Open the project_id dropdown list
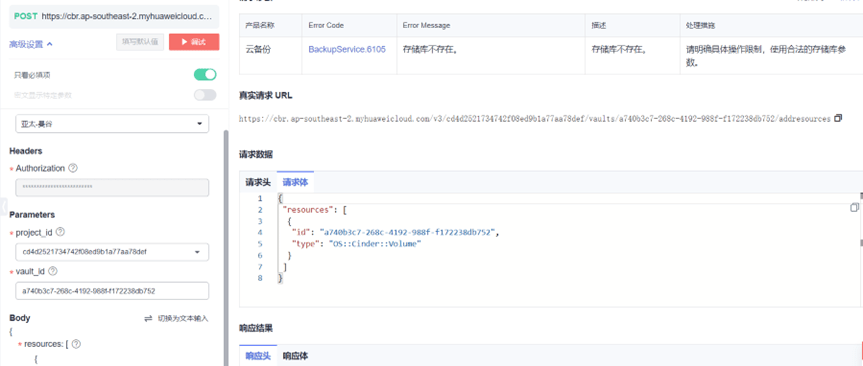The width and height of the screenshot is (863, 366). [112, 252]
